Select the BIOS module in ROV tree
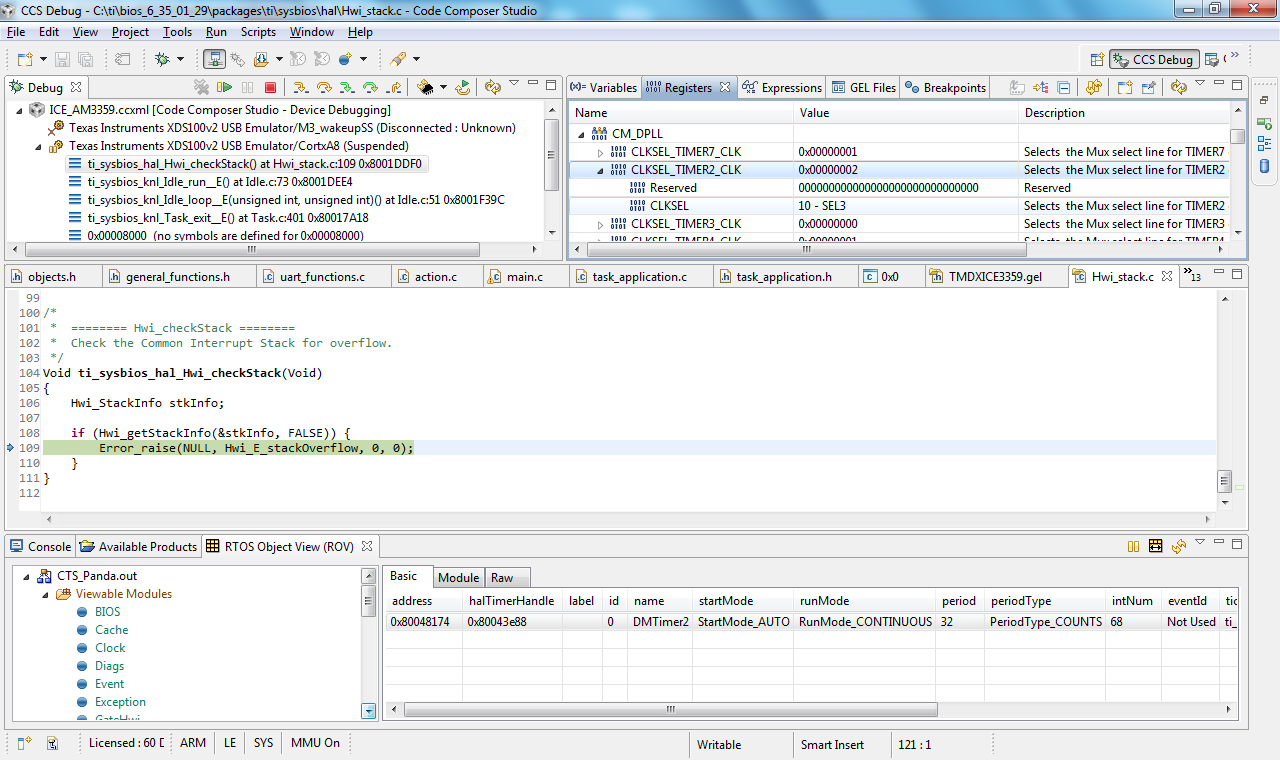 pyautogui.click(x=107, y=612)
